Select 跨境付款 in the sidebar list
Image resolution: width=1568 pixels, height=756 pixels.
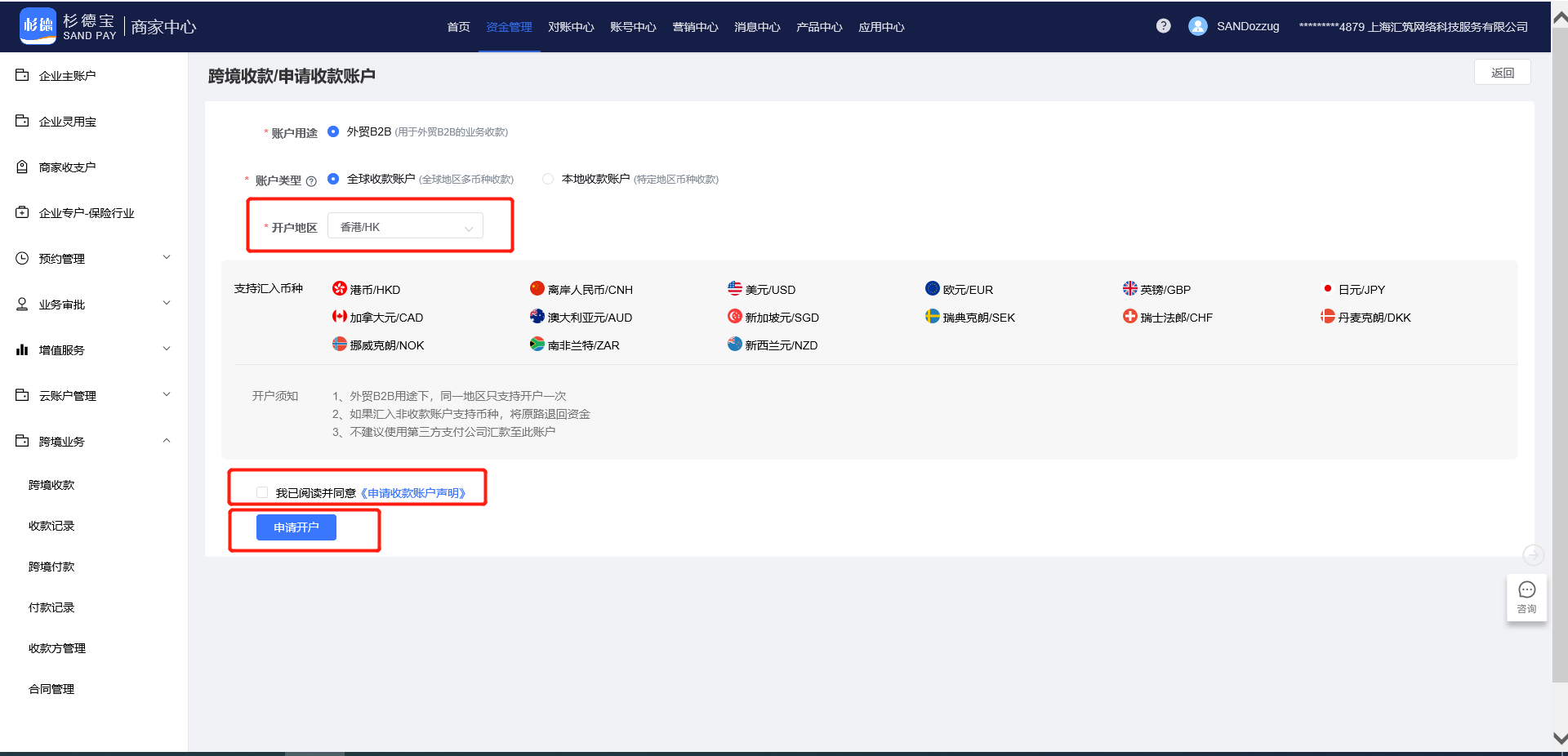[x=51, y=566]
